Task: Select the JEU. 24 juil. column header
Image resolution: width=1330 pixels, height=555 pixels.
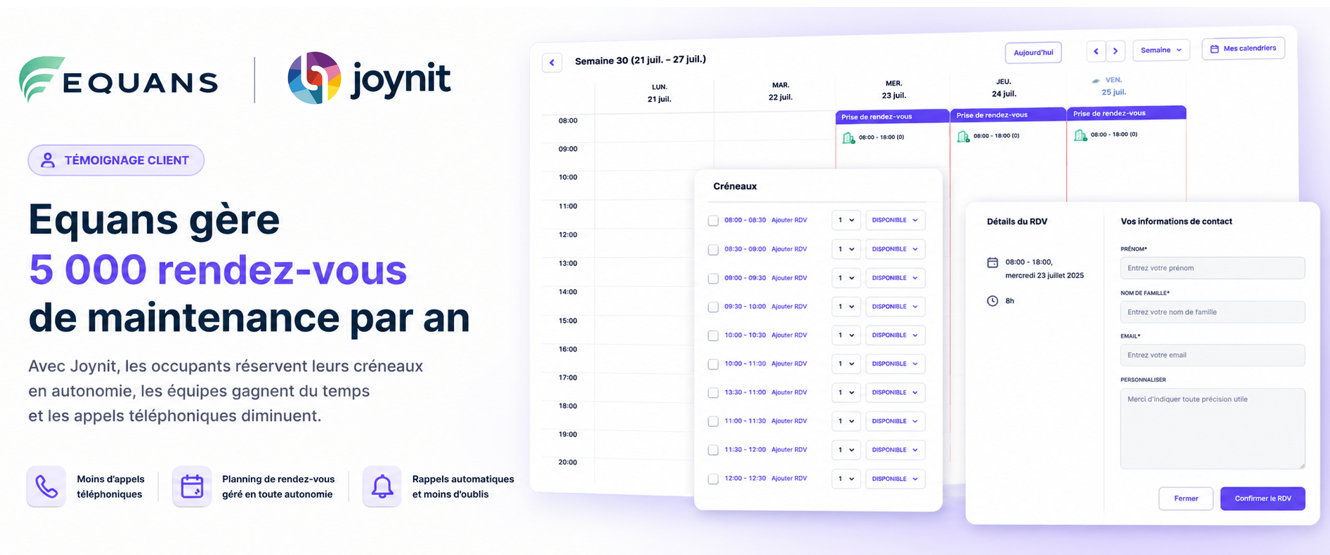Action: coord(1004,88)
